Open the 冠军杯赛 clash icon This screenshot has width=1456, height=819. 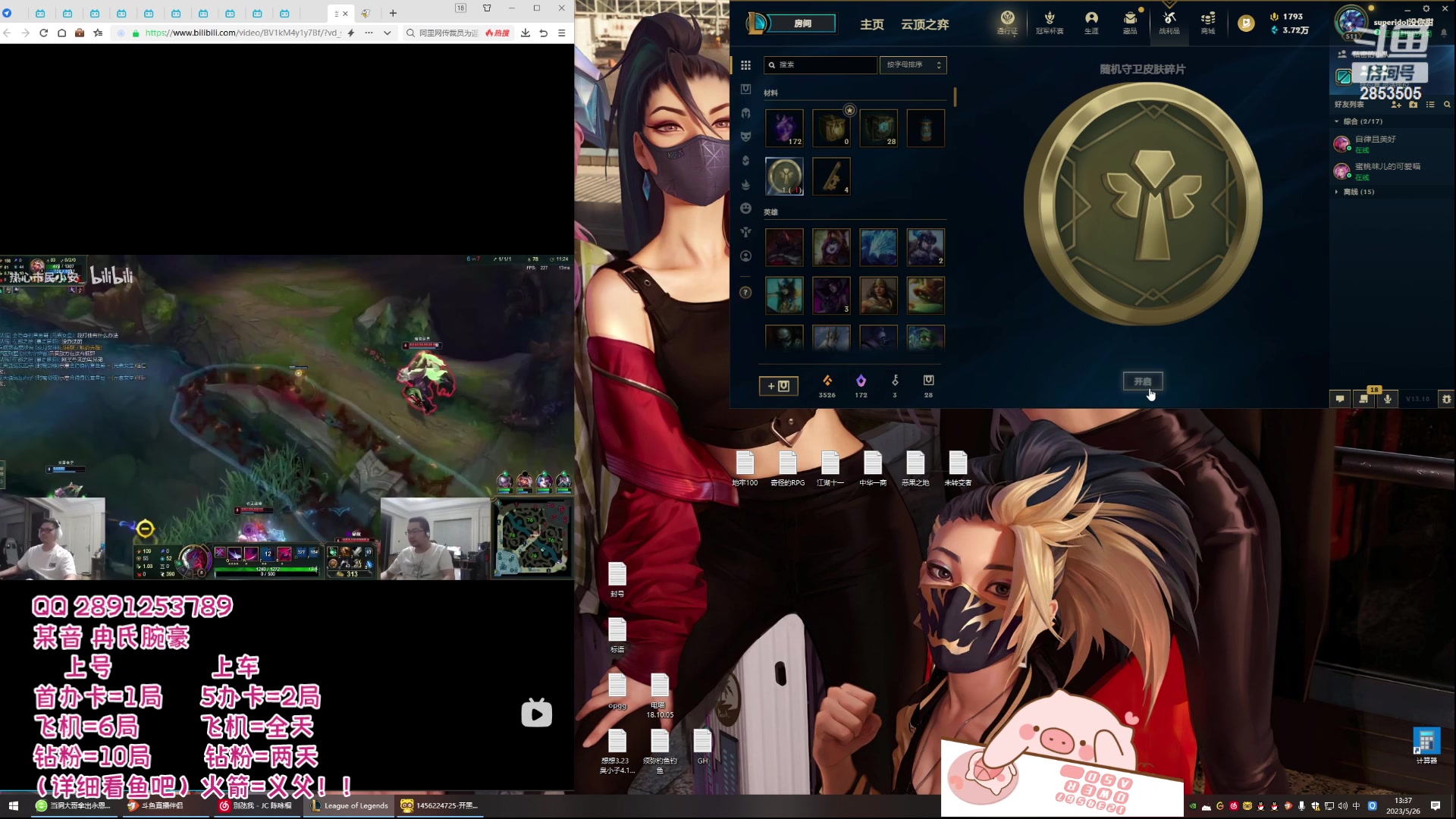(x=1050, y=22)
